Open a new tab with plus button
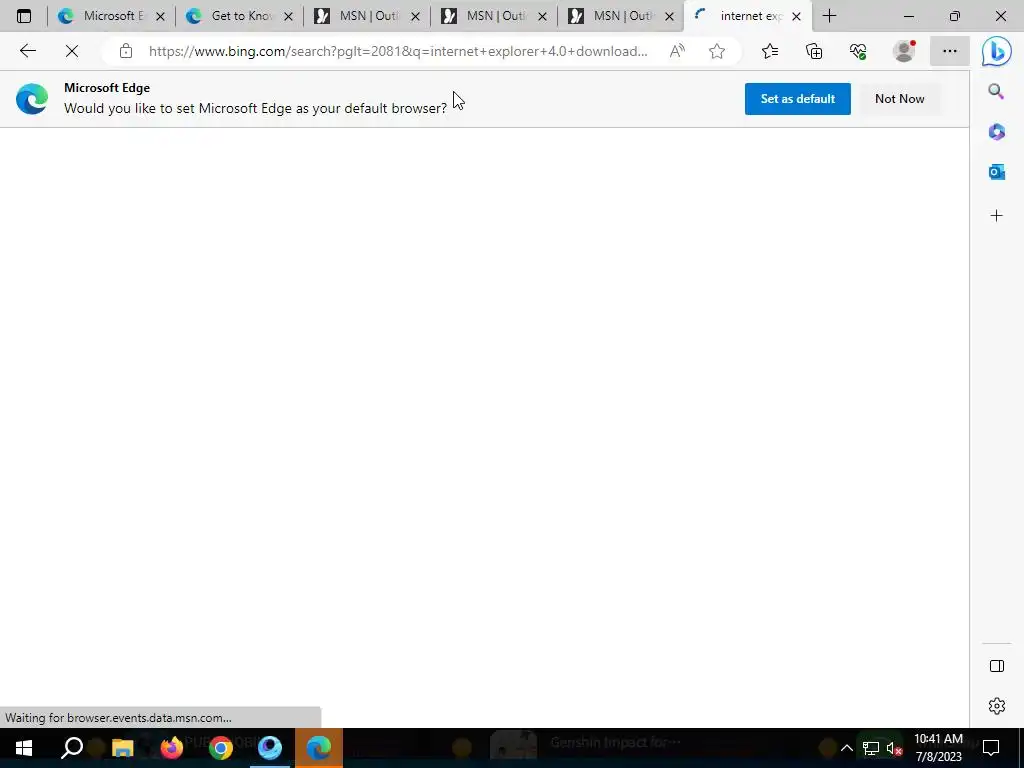Screen dimensions: 1024x768 click(x=829, y=16)
